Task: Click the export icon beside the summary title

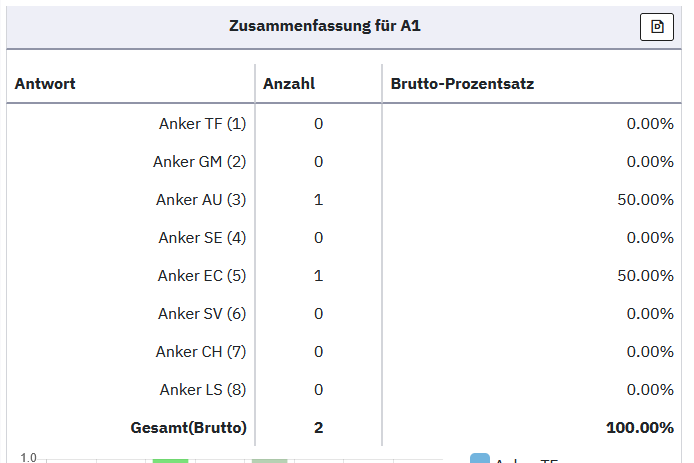Action: tap(657, 27)
